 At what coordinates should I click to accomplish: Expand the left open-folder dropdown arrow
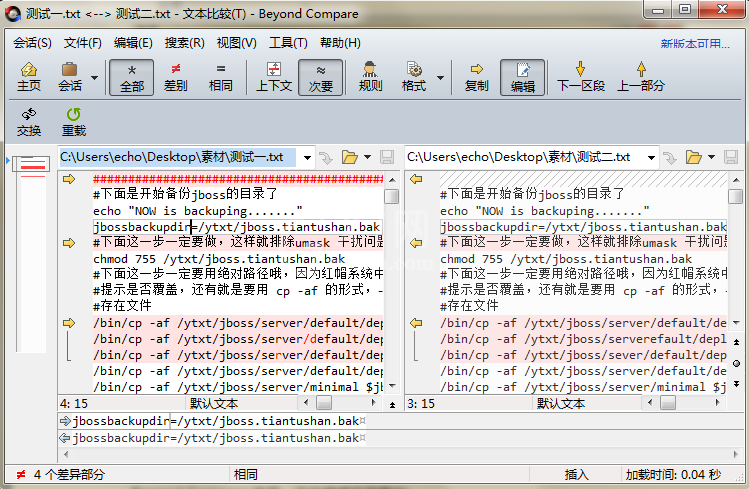pos(367,157)
